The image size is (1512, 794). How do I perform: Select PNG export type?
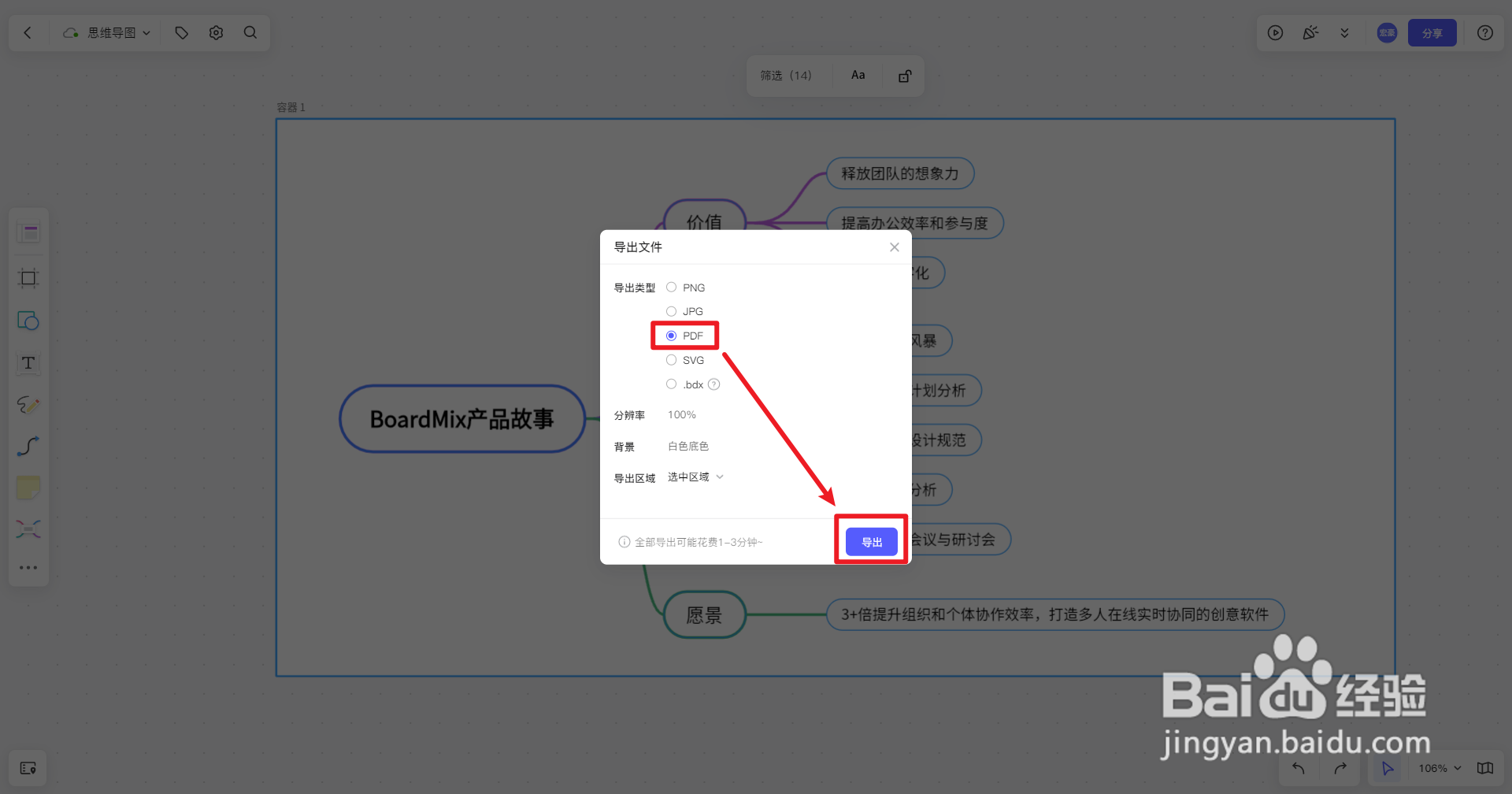pos(686,288)
